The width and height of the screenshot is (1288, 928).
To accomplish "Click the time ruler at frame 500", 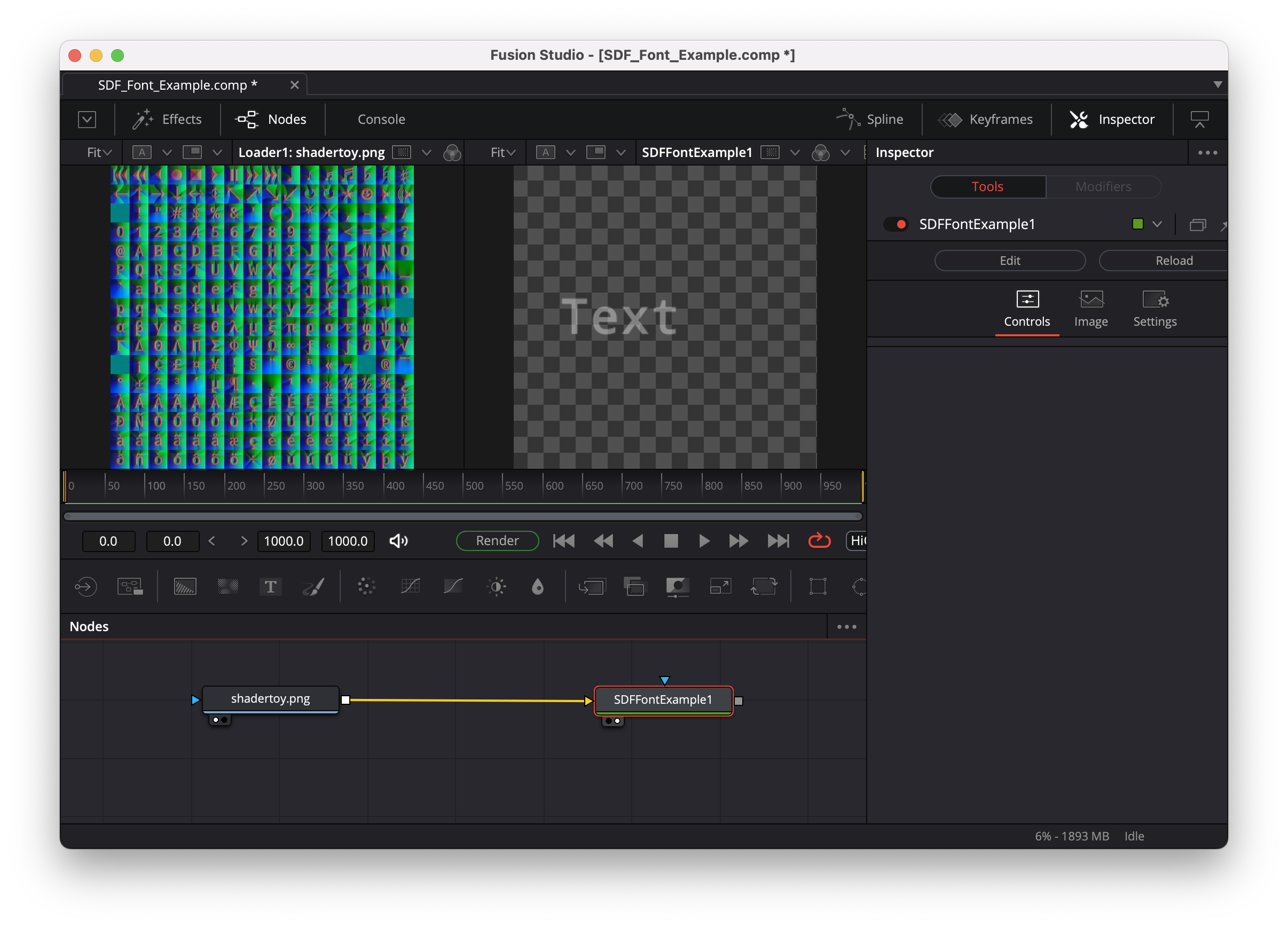I will (463, 486).
